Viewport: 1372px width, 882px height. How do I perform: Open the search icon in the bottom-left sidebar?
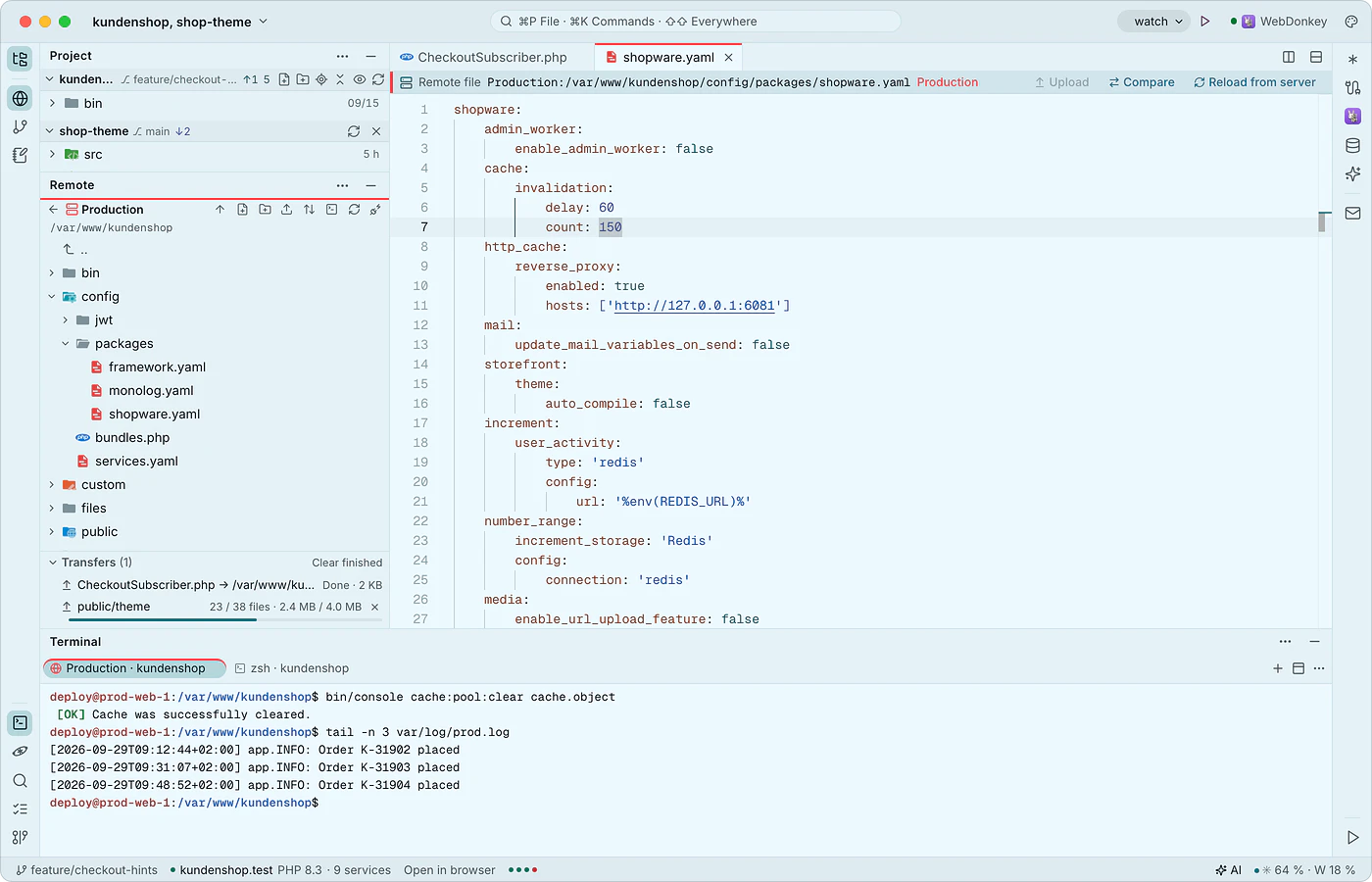[20, 781]
